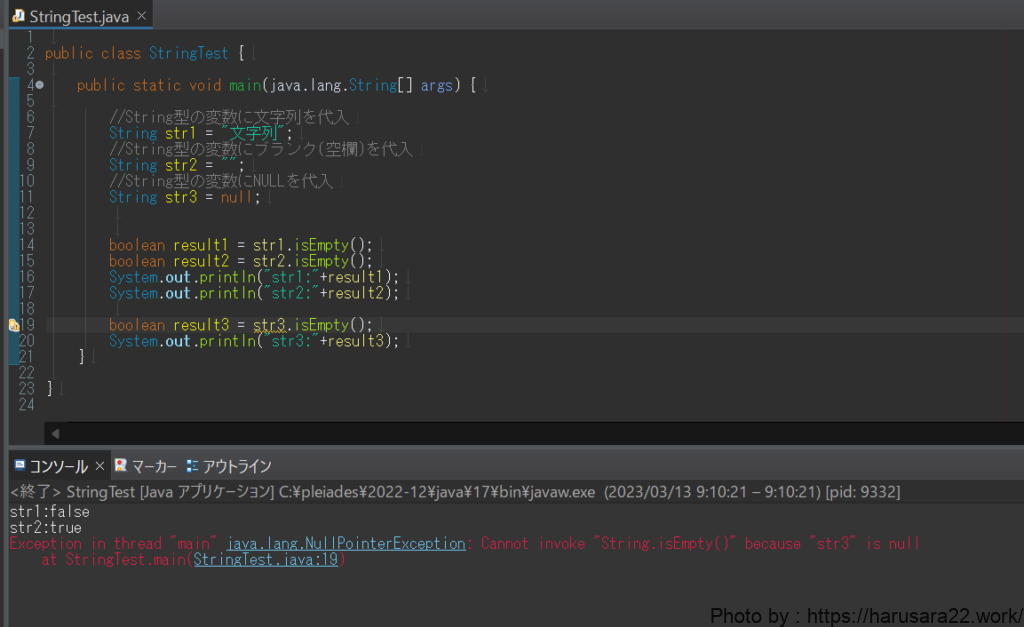Screen dimensions: 1024x627
Task: Click the アウトライン tab's outline icon
Action: click(x=192, y=466)
